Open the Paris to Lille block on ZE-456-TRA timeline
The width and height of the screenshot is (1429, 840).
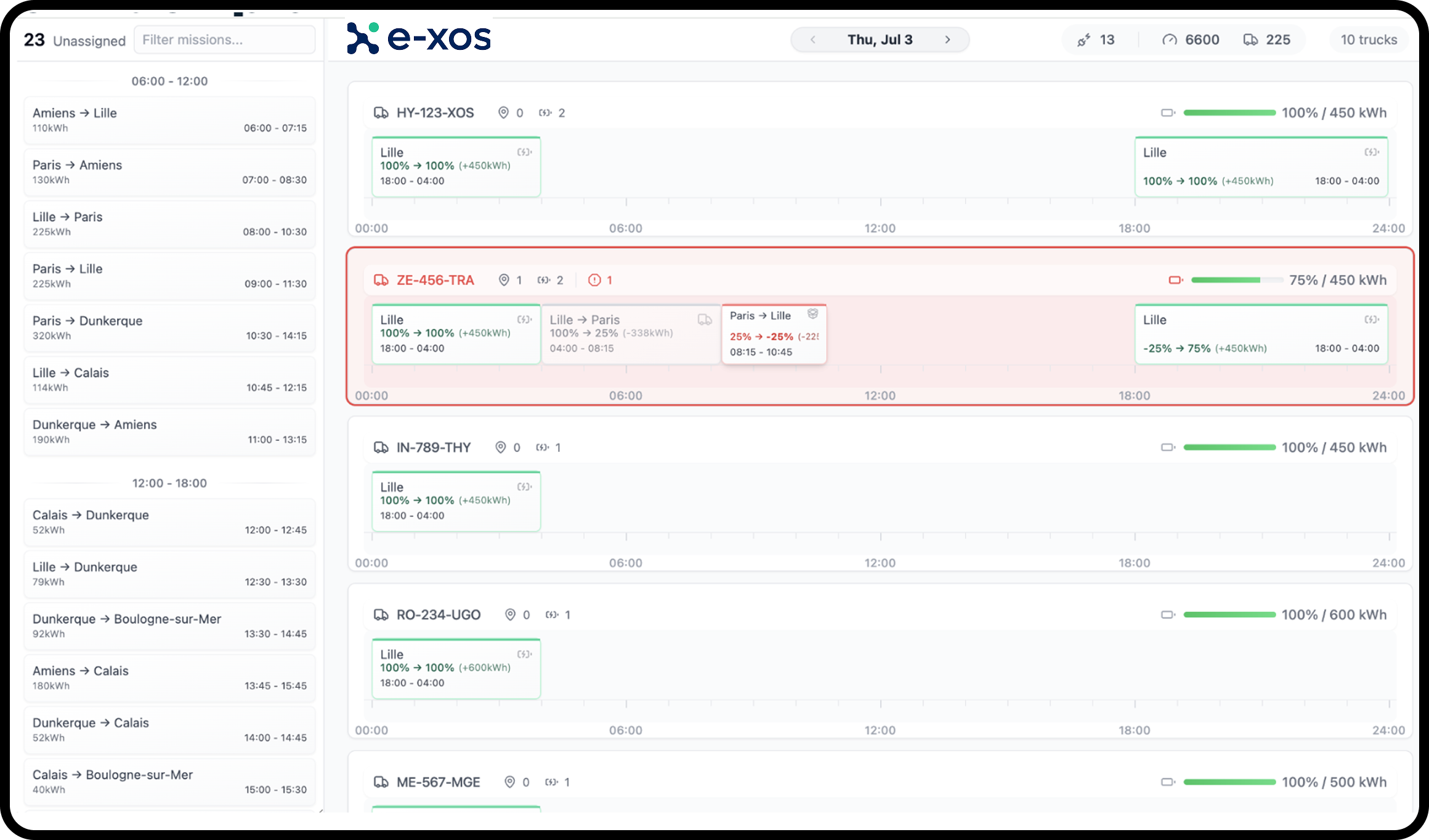click(x=774, y=334)
